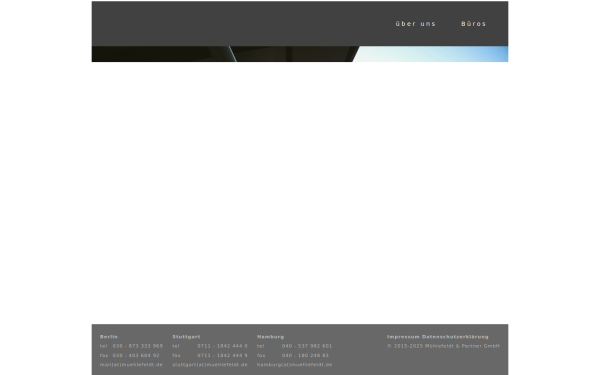The height and width of the screenshot is (375, 600).
Task: Click the Hamburg email address in footer
Action: pos(294,365)
